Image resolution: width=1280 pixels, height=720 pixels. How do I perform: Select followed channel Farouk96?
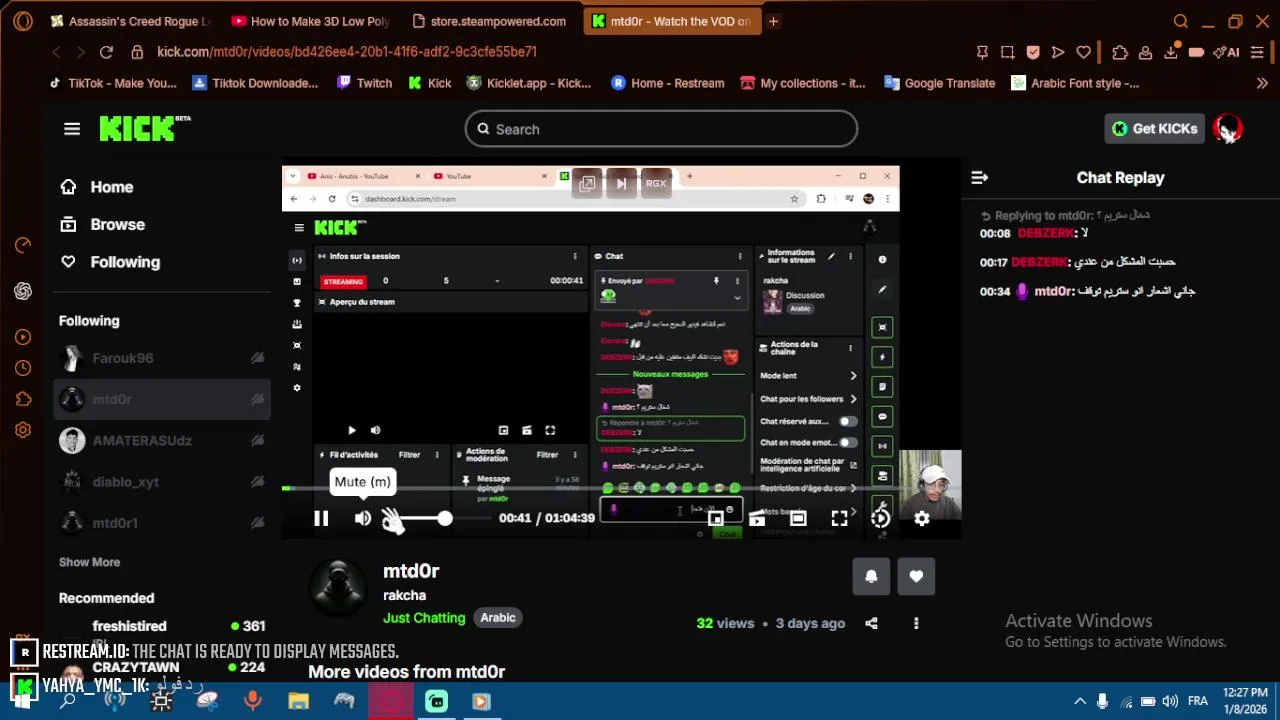coord(160,358)
